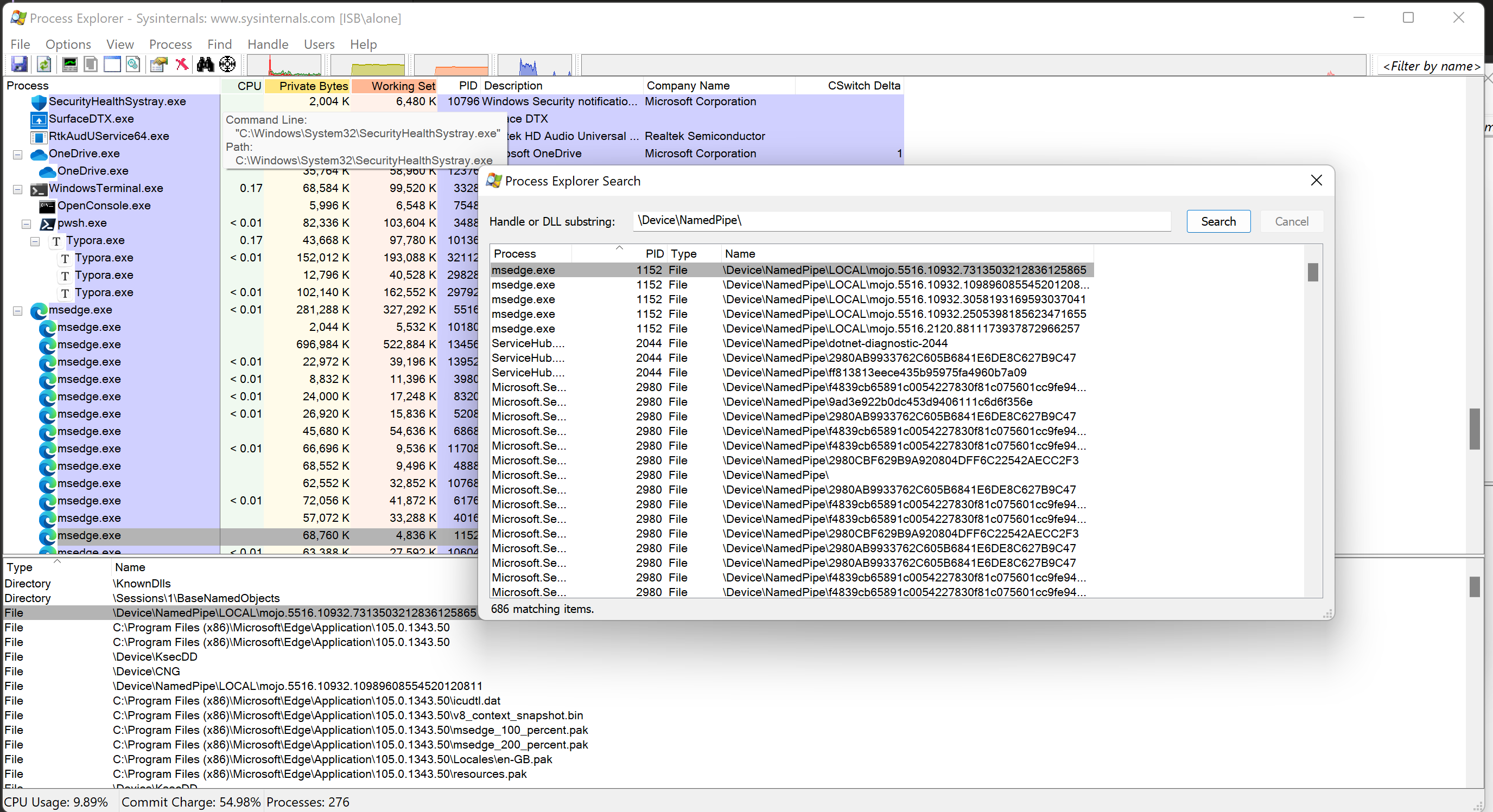Screen dimensions: 1493x812
Task: Click the Process Explorer title bar icon
Action: click(x=18, y=18)
